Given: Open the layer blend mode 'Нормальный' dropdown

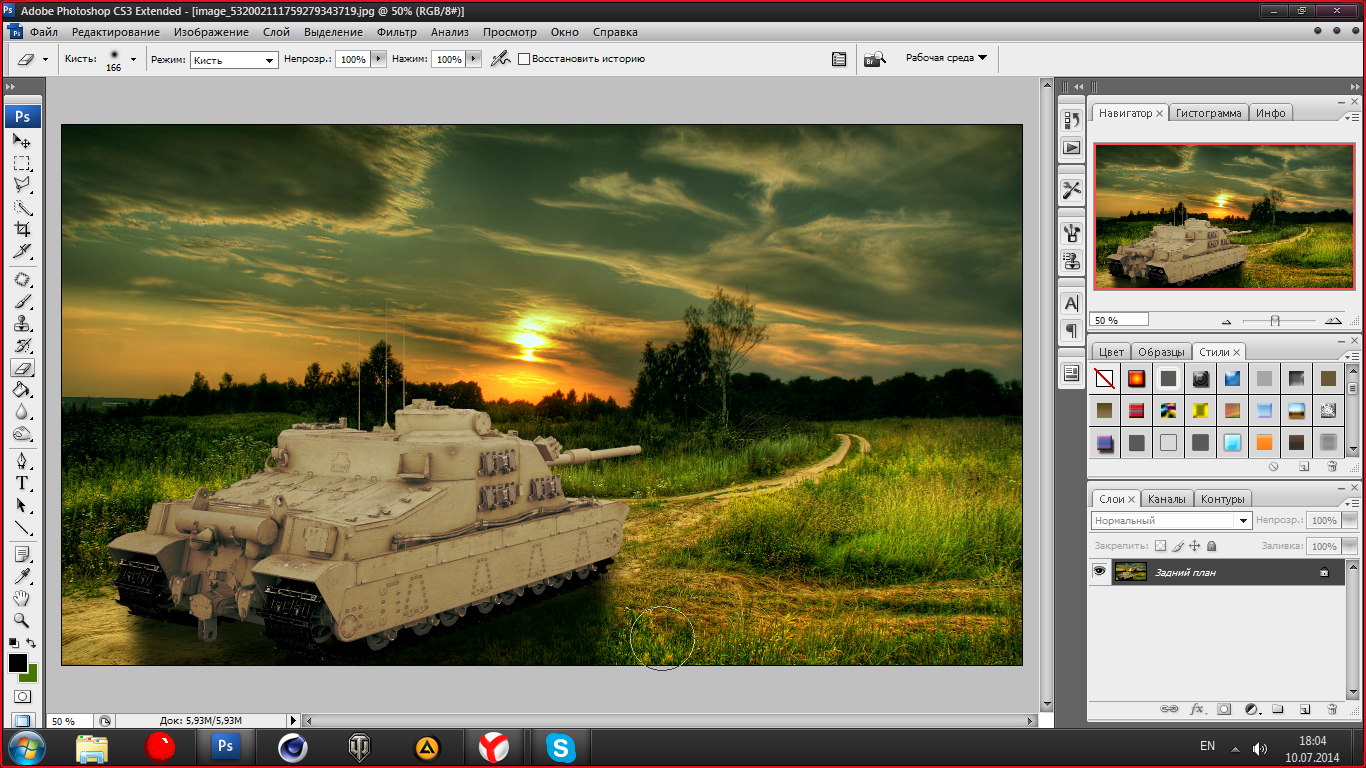Looking at the screenshot, I should coord(1171,521).
